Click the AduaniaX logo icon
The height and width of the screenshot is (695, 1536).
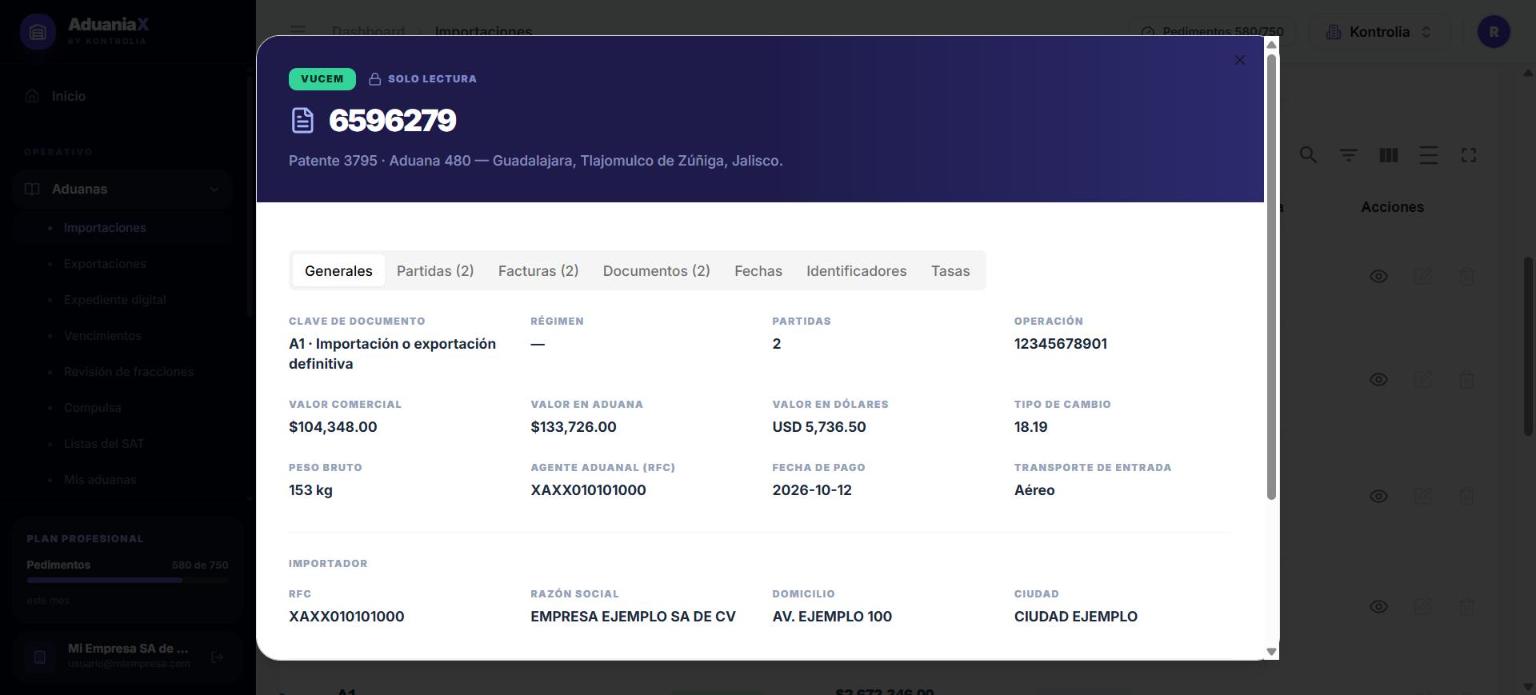38,32
